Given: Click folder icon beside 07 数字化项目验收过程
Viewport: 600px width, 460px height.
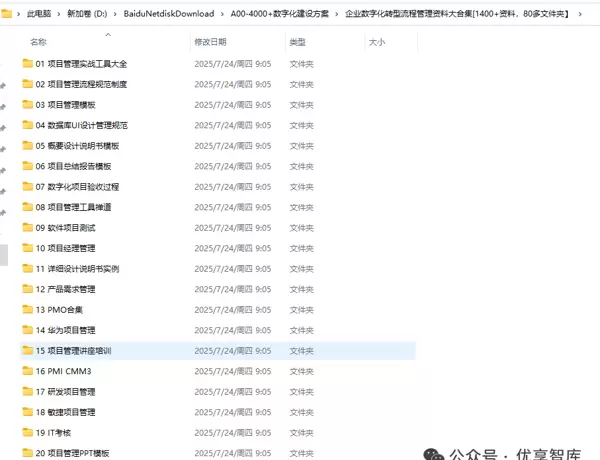Looking at the screenshot, I should pos(27,187).
